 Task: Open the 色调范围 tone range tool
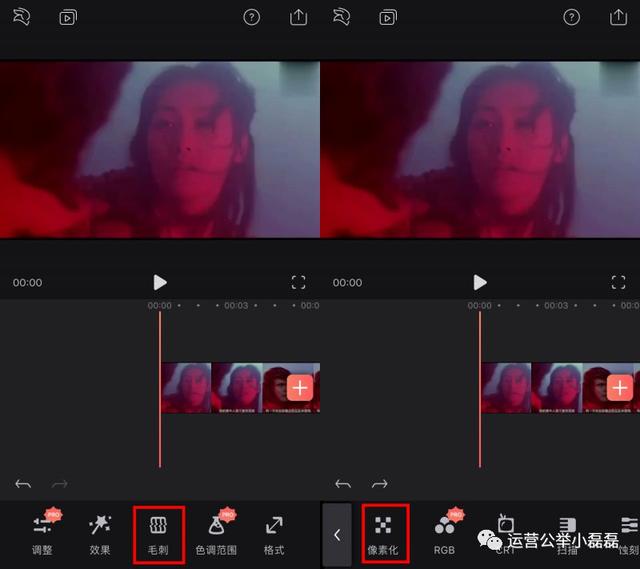pyautogui.click(x=216, y=535)
